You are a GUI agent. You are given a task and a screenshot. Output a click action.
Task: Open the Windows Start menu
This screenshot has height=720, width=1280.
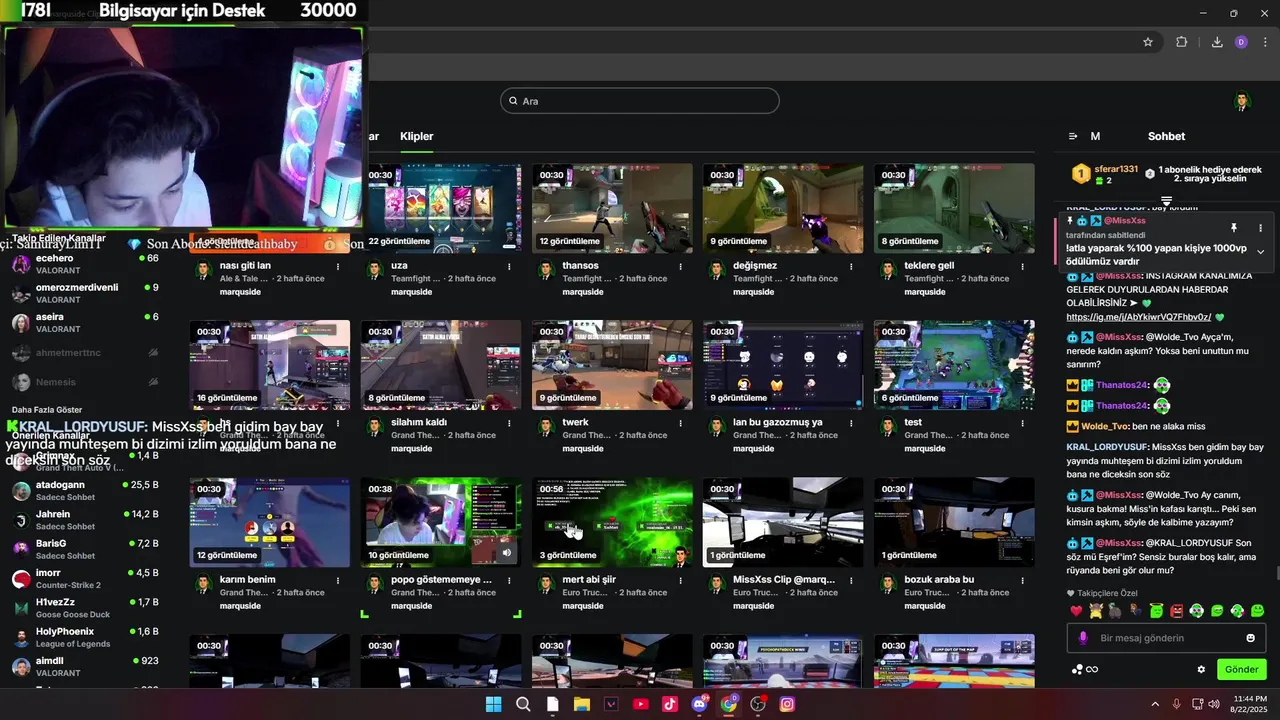pyautogui.click(x=493, y=704)
